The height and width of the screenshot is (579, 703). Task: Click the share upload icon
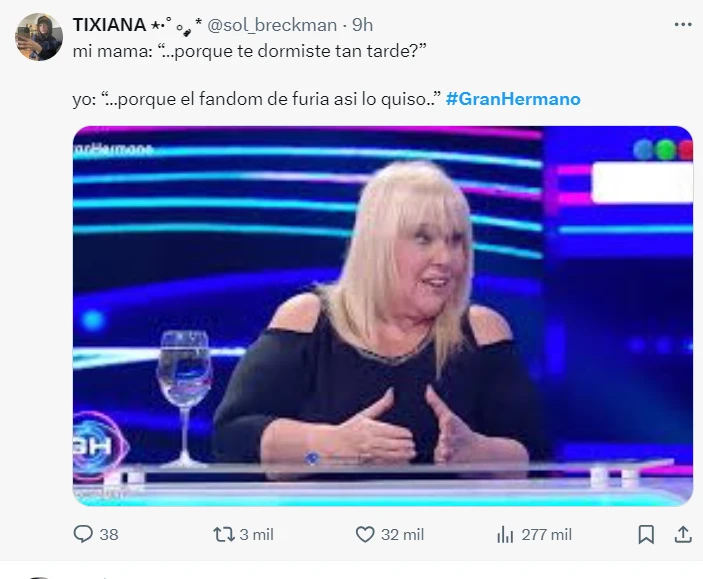pos(683,535)
